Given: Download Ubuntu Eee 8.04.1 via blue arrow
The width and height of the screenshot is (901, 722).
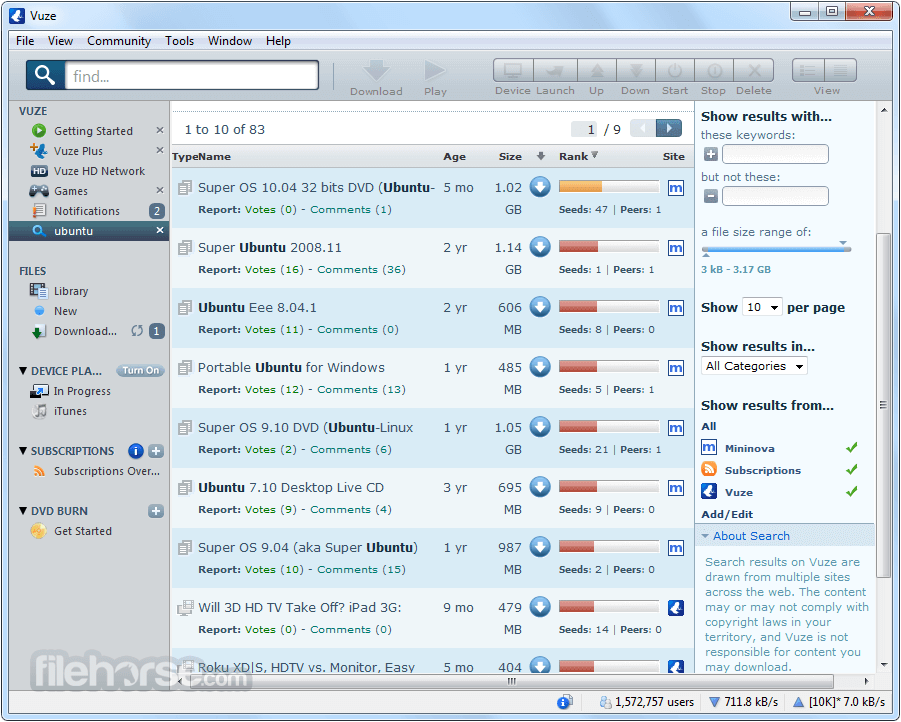Looking at the screenshot, I should (x=540, y=307).
